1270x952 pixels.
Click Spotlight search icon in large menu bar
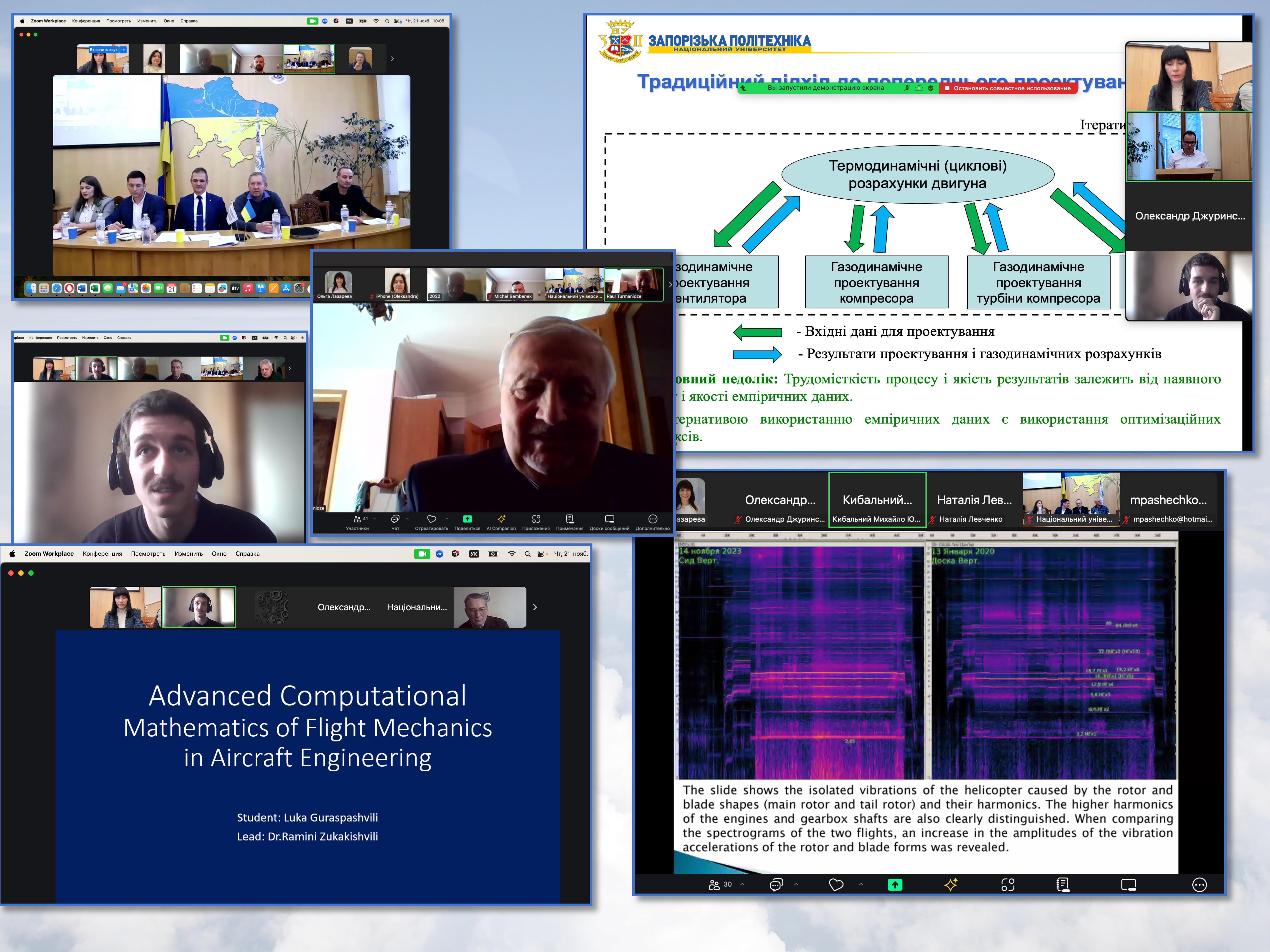(527, 554)
